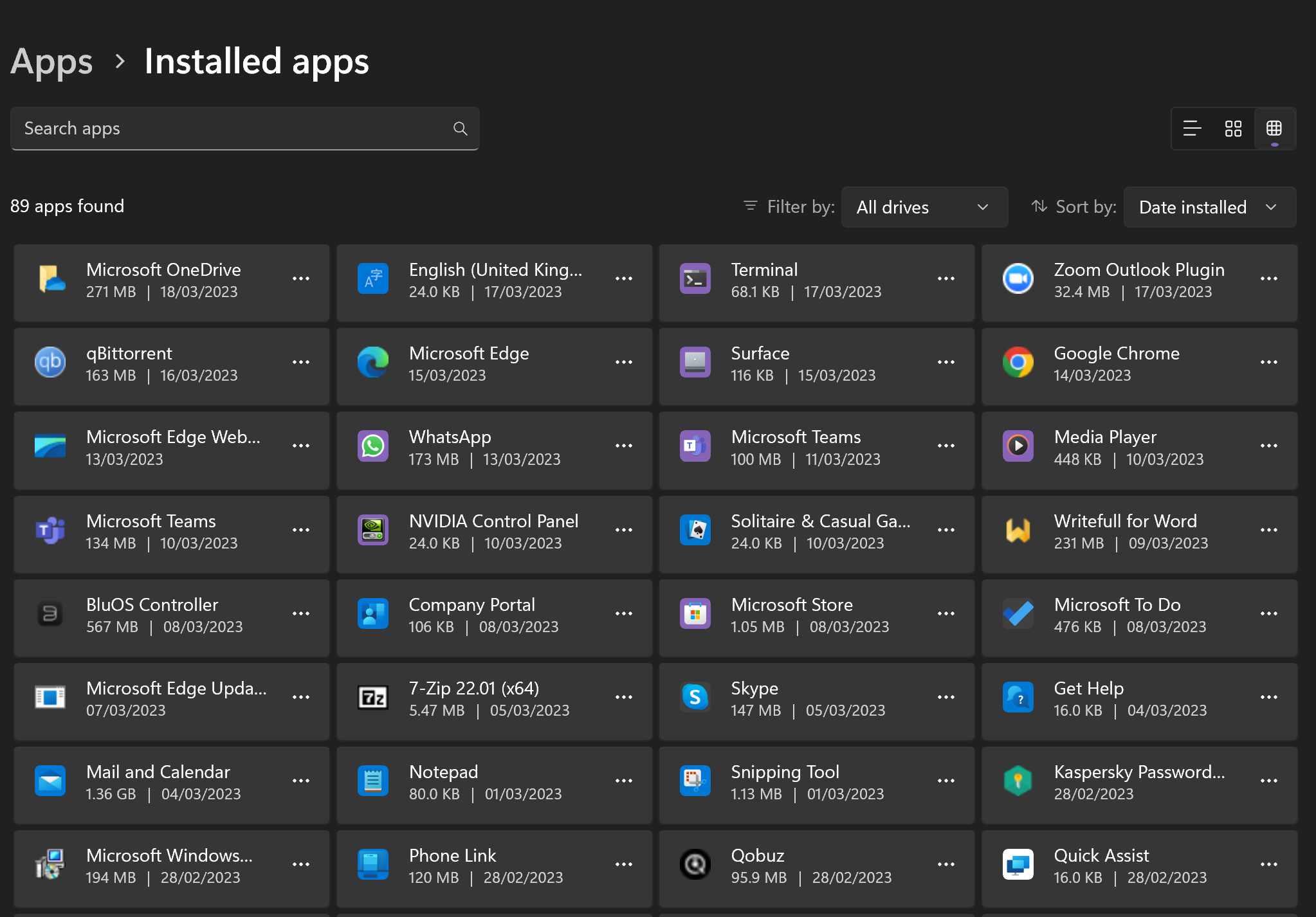Open more options for Writefull for Word
The width and height of the screenshot is (1316, 917).
1269,531
